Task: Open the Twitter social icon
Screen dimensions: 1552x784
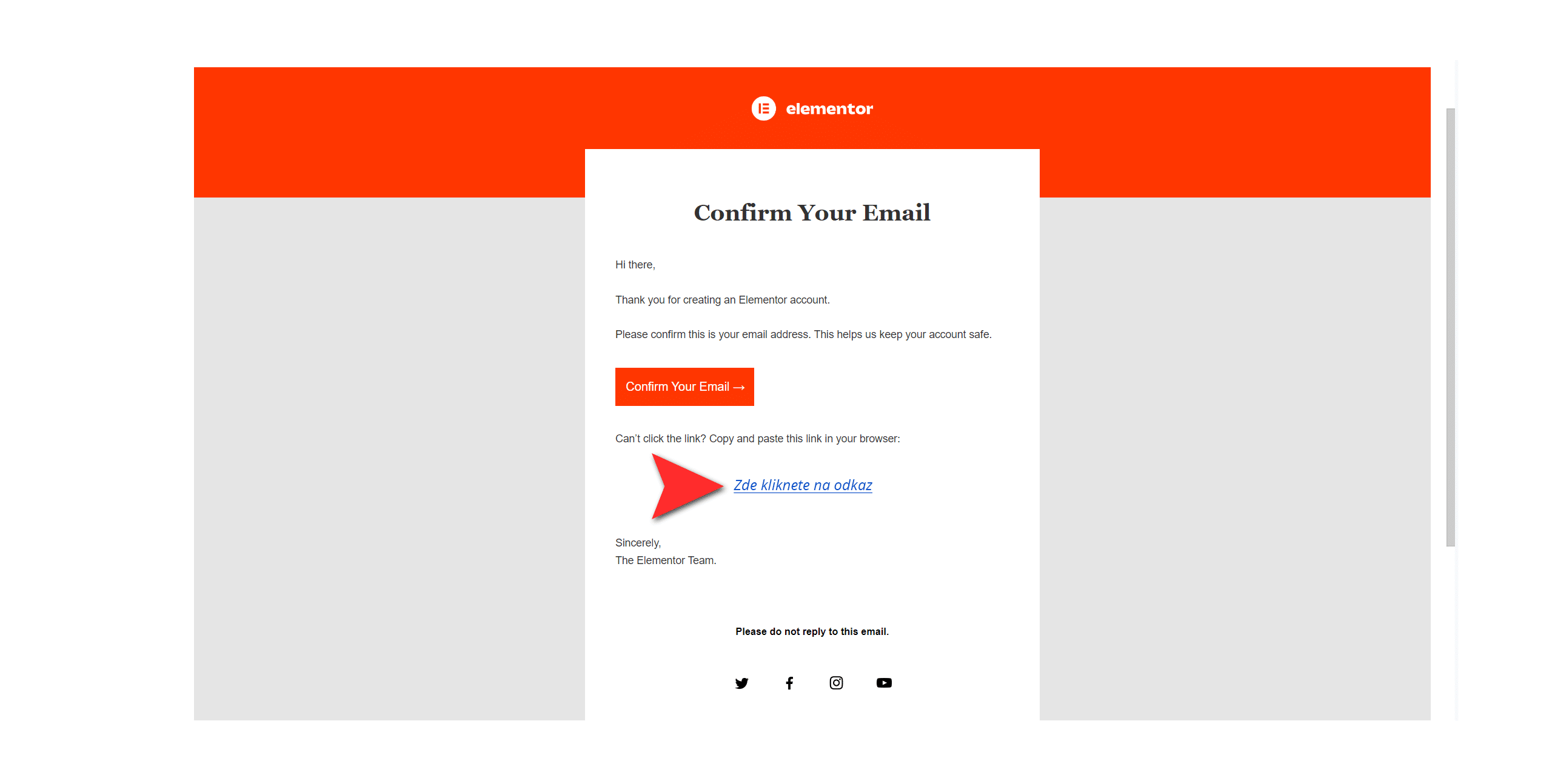Action: 741,683
